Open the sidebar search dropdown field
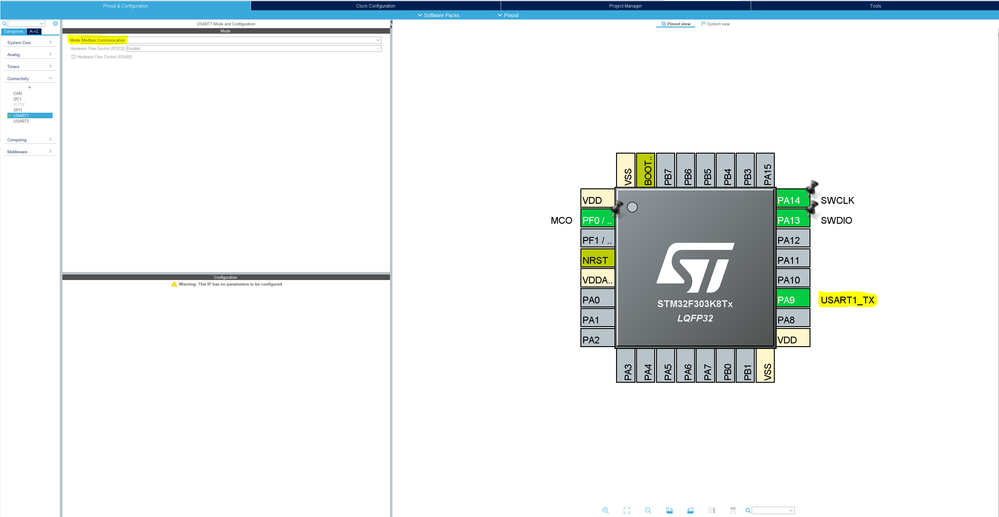Screen dimensions: 999x517 (26, 24)
